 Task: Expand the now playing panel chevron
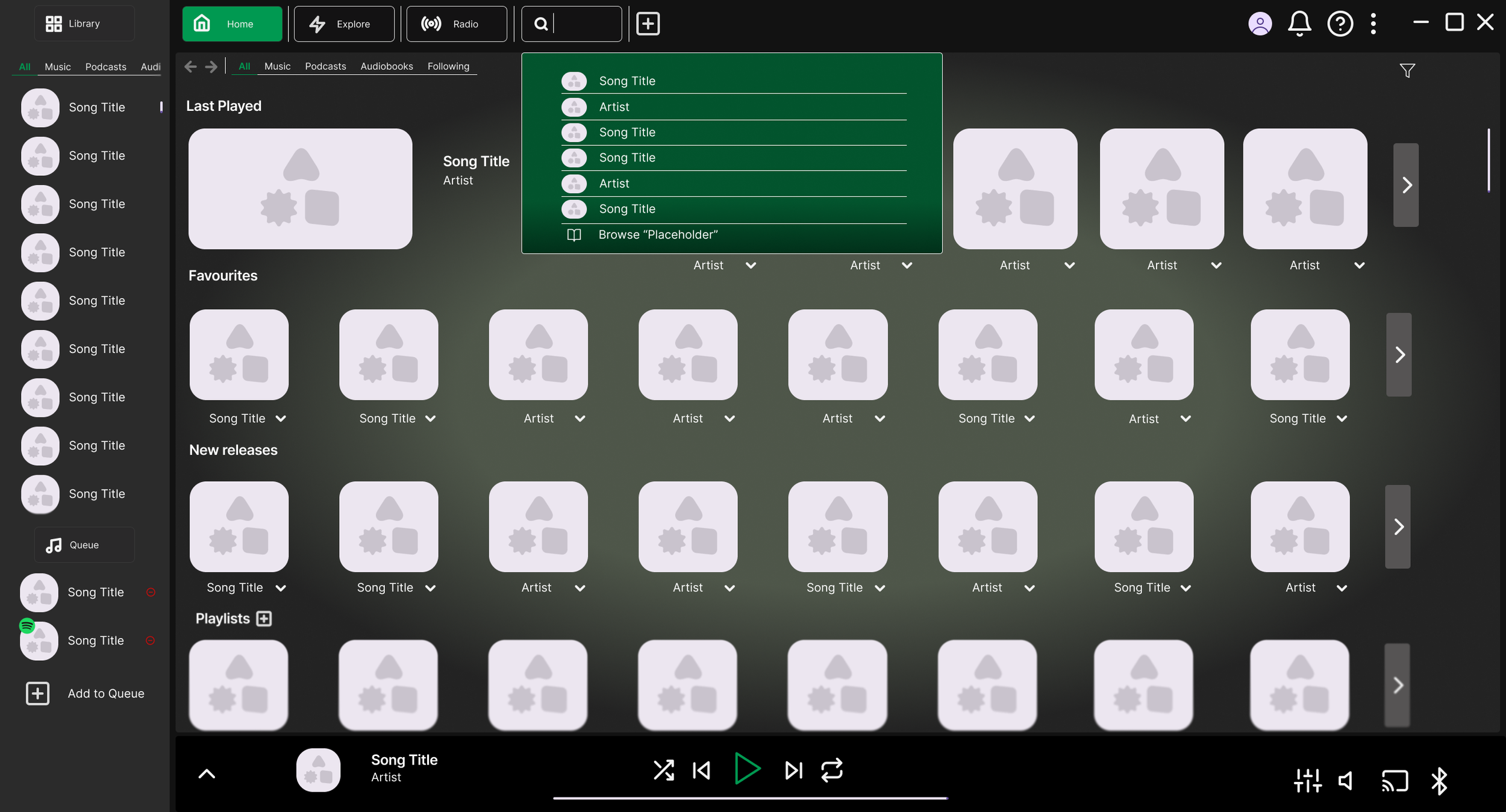pos(207,774)
